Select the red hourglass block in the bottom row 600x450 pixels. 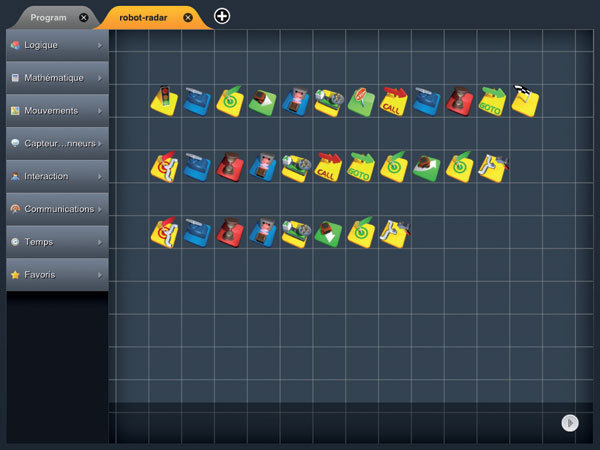[230, 233]
